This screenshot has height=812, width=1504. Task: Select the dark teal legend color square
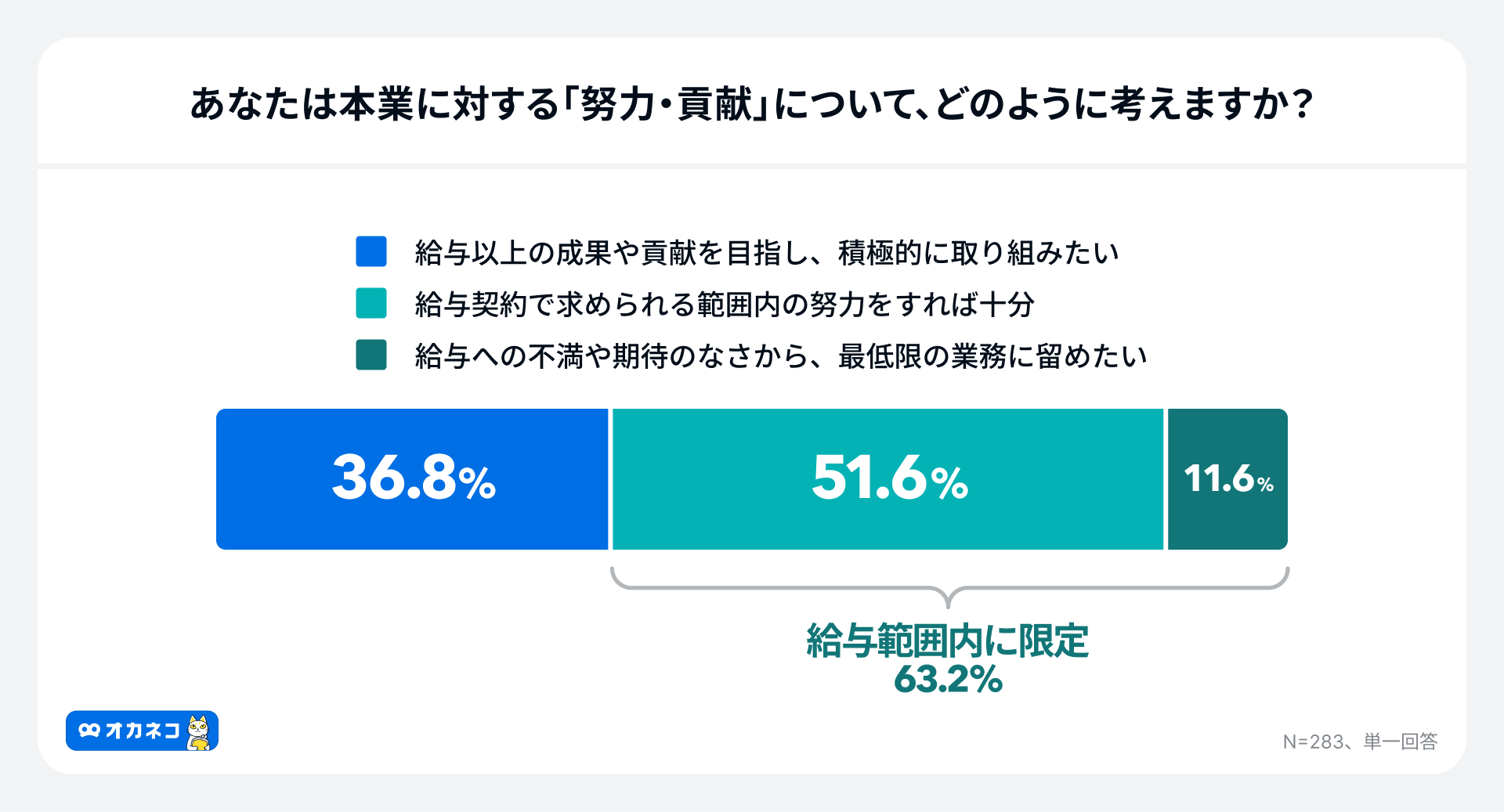click(371, 355)
